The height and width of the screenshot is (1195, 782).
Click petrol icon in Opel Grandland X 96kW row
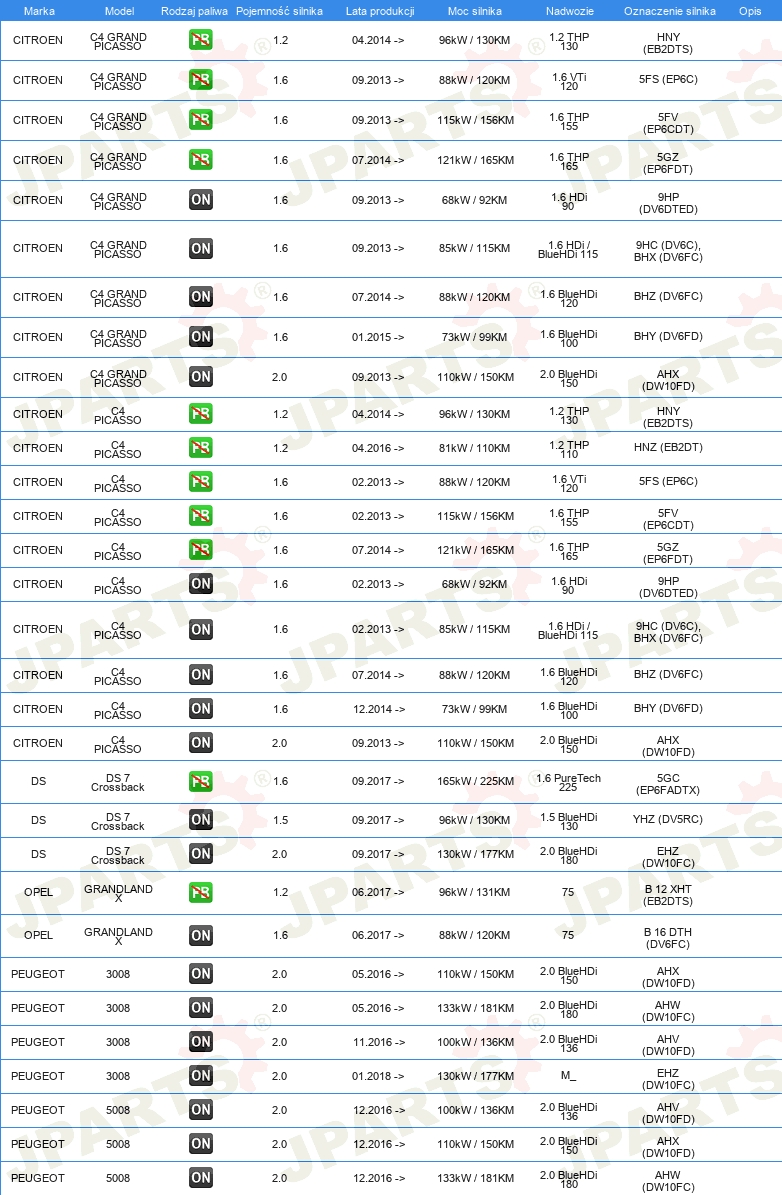pyautogui.click(x=200, y=892)
